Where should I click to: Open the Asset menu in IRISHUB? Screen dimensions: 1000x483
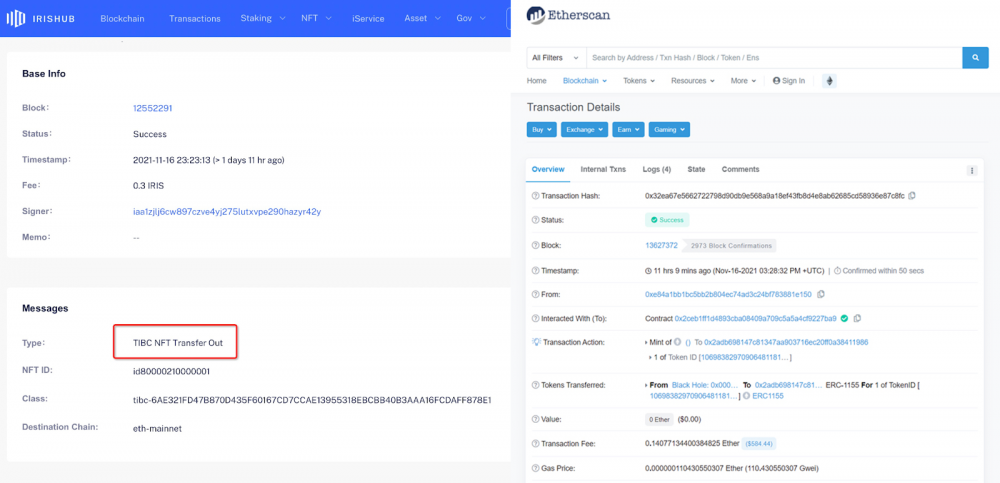coord(422,19)
